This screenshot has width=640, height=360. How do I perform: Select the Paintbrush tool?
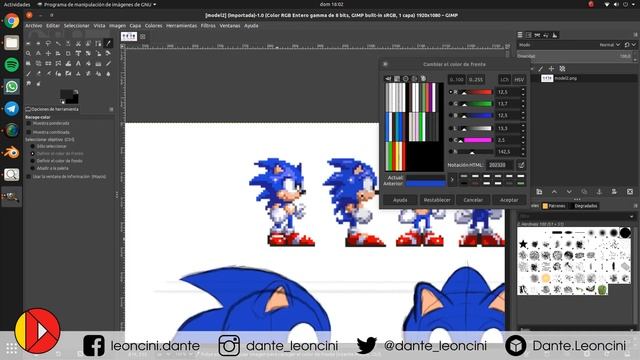click(x=28, y=73)
